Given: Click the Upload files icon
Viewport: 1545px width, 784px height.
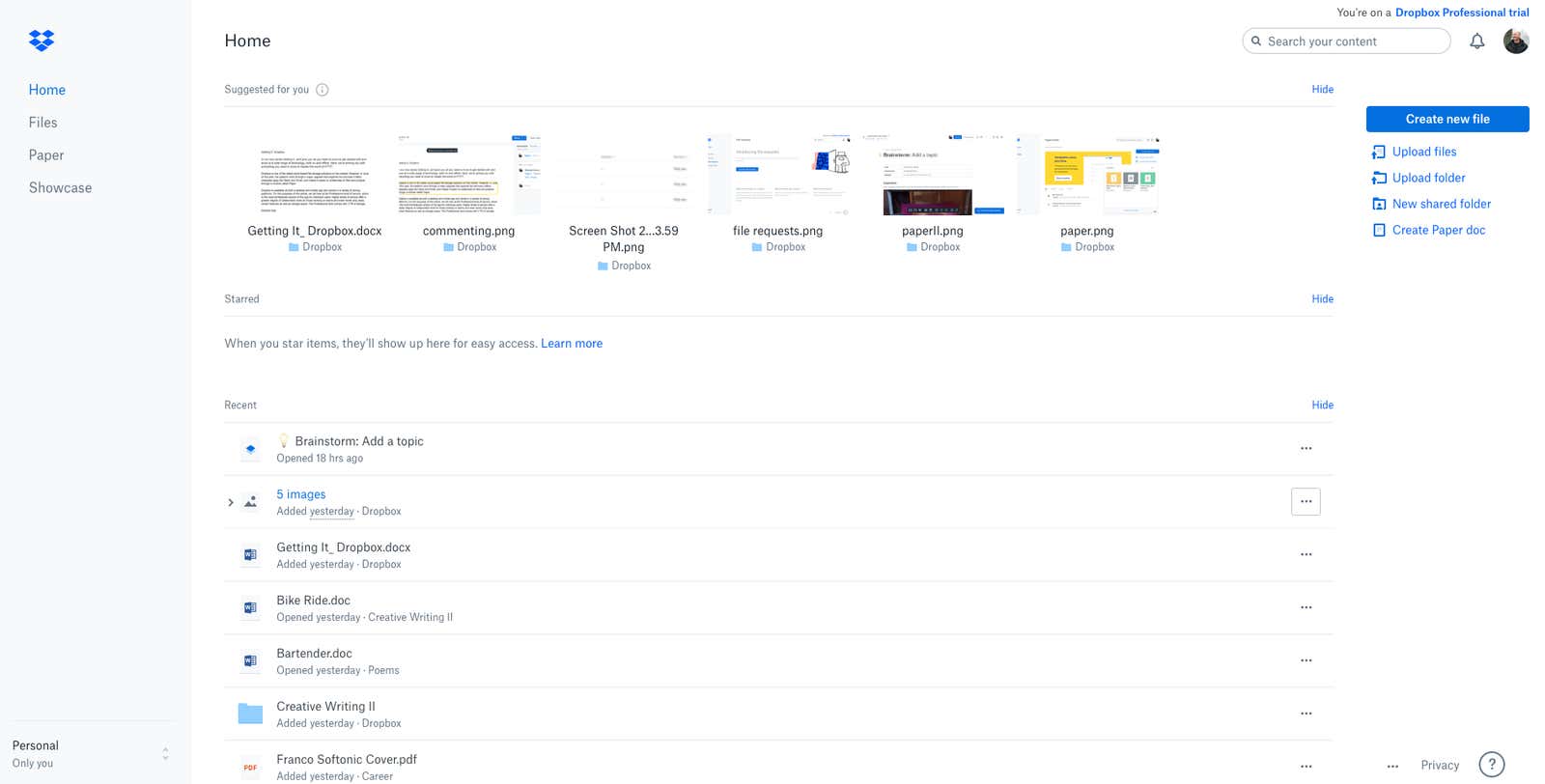Looking at the screenshot, I should coord(1379,152).
